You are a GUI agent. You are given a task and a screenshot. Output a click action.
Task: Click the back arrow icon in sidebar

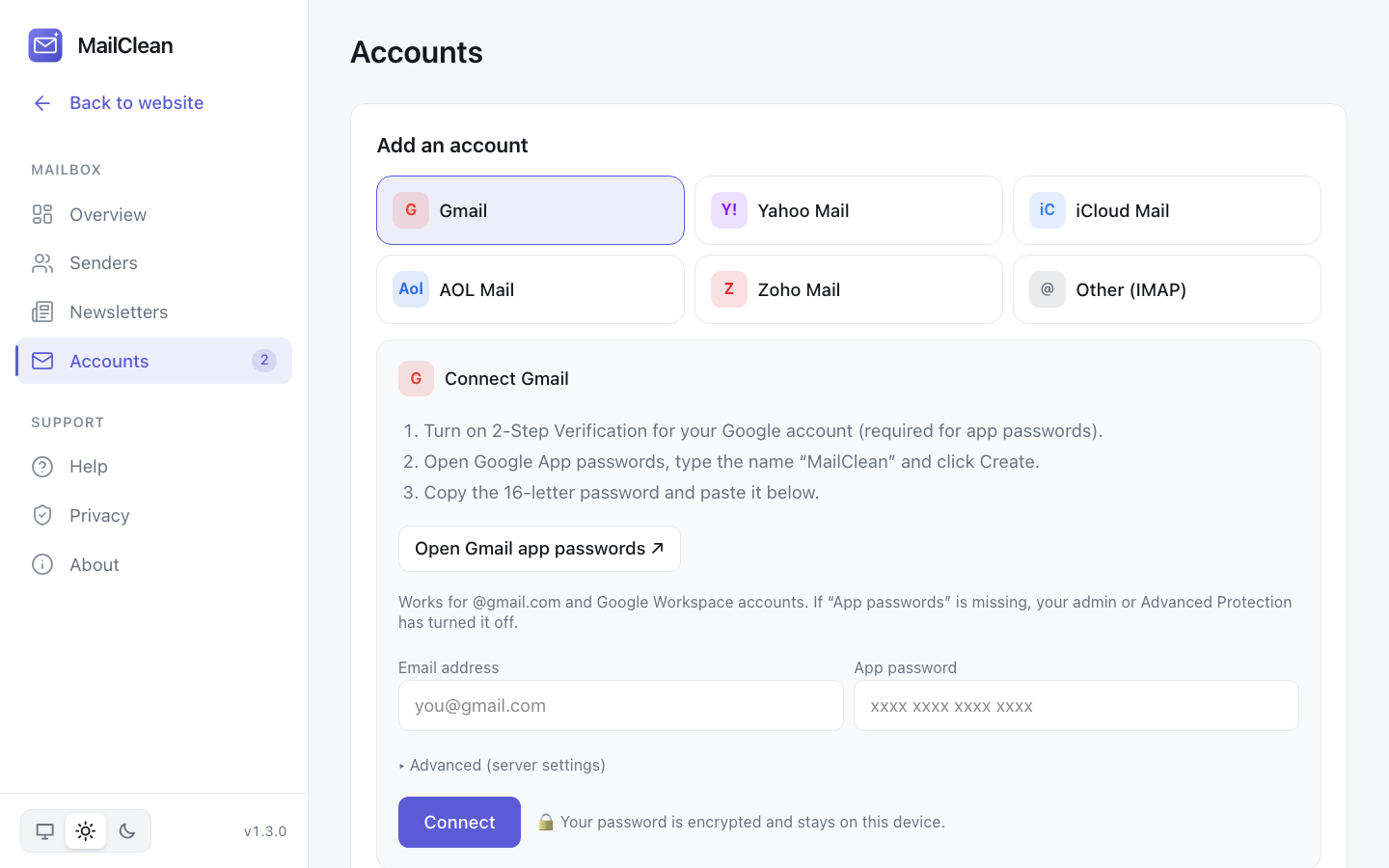[x=42, y=103]
